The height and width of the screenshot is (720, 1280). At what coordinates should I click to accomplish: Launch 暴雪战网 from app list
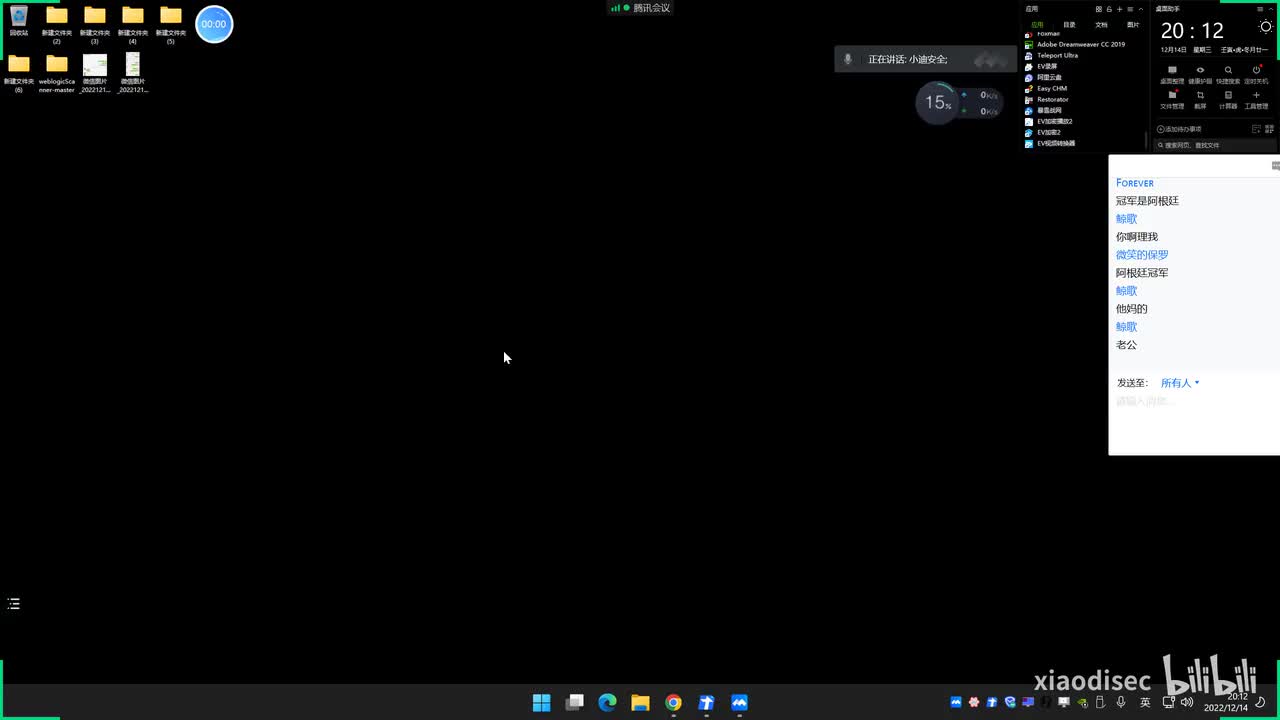[1043, 110]
